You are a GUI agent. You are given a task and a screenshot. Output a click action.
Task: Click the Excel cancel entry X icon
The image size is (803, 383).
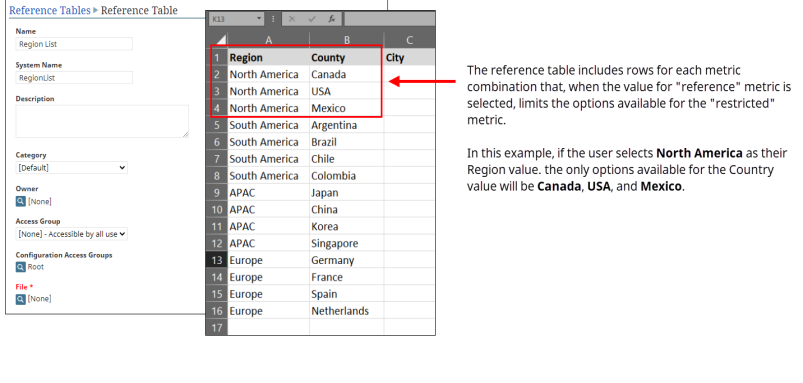pyautogui.click(x=292, y=19)
